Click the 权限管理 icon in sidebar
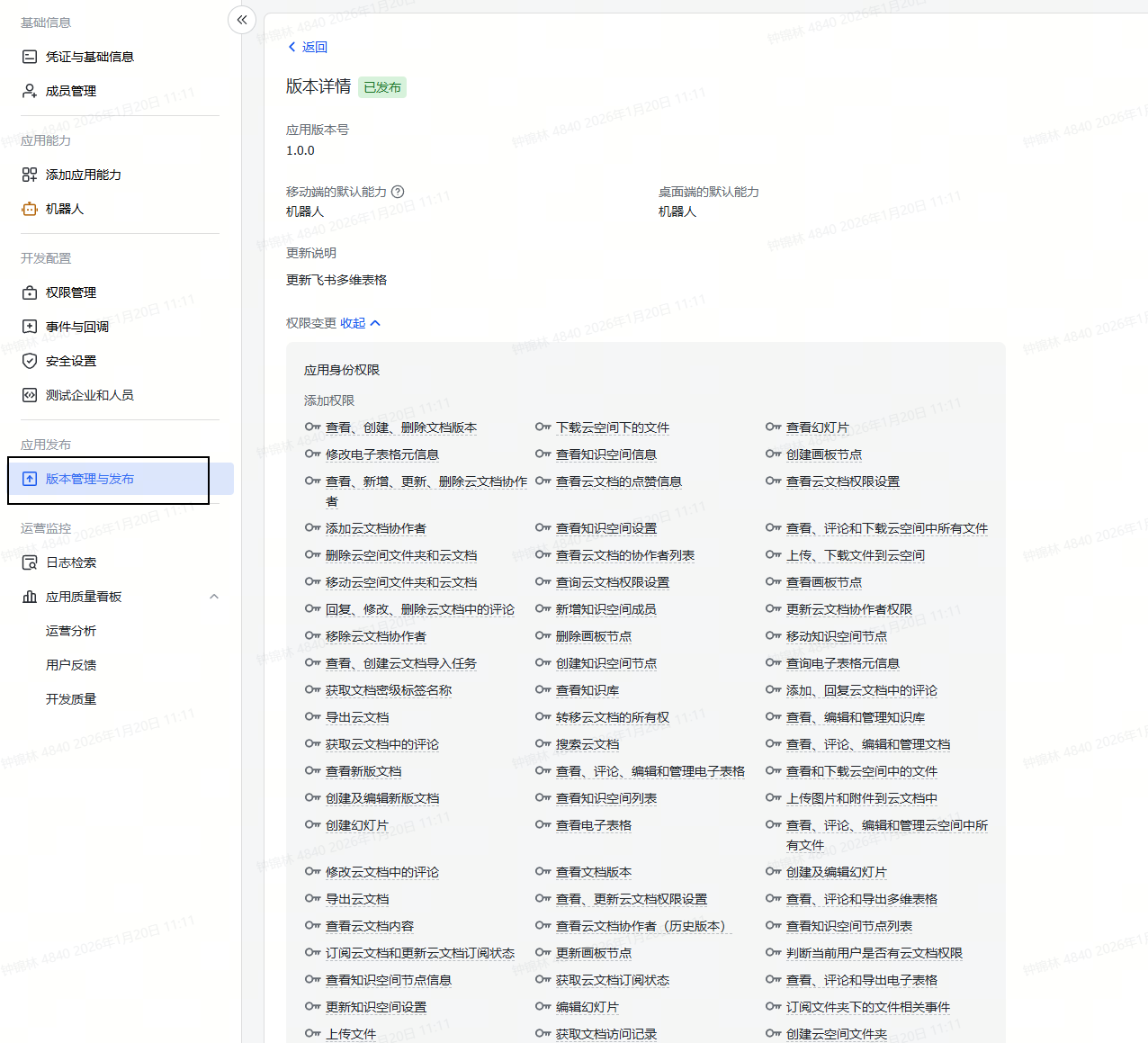 (x=30, y=292)
